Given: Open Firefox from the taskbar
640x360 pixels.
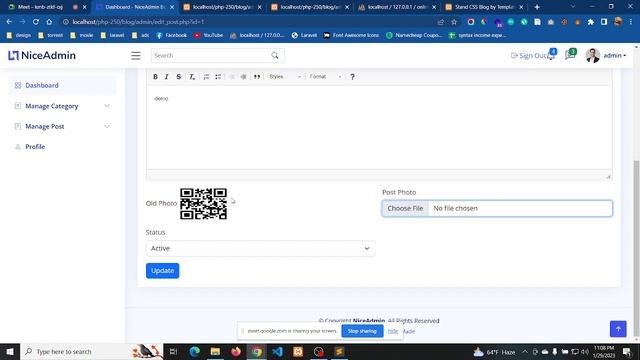Looking at the screenshot, I should [236, 351].
